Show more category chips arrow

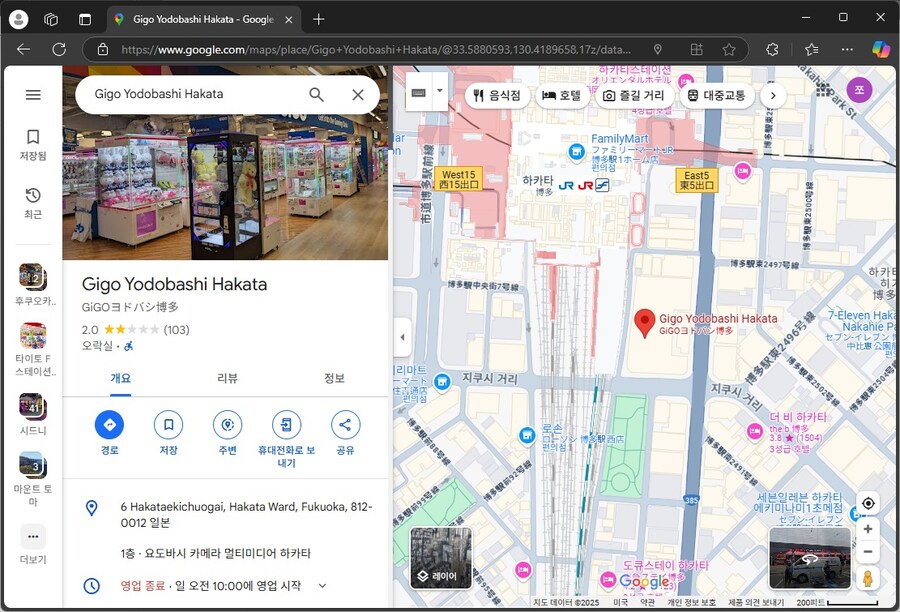pos(773,95)
